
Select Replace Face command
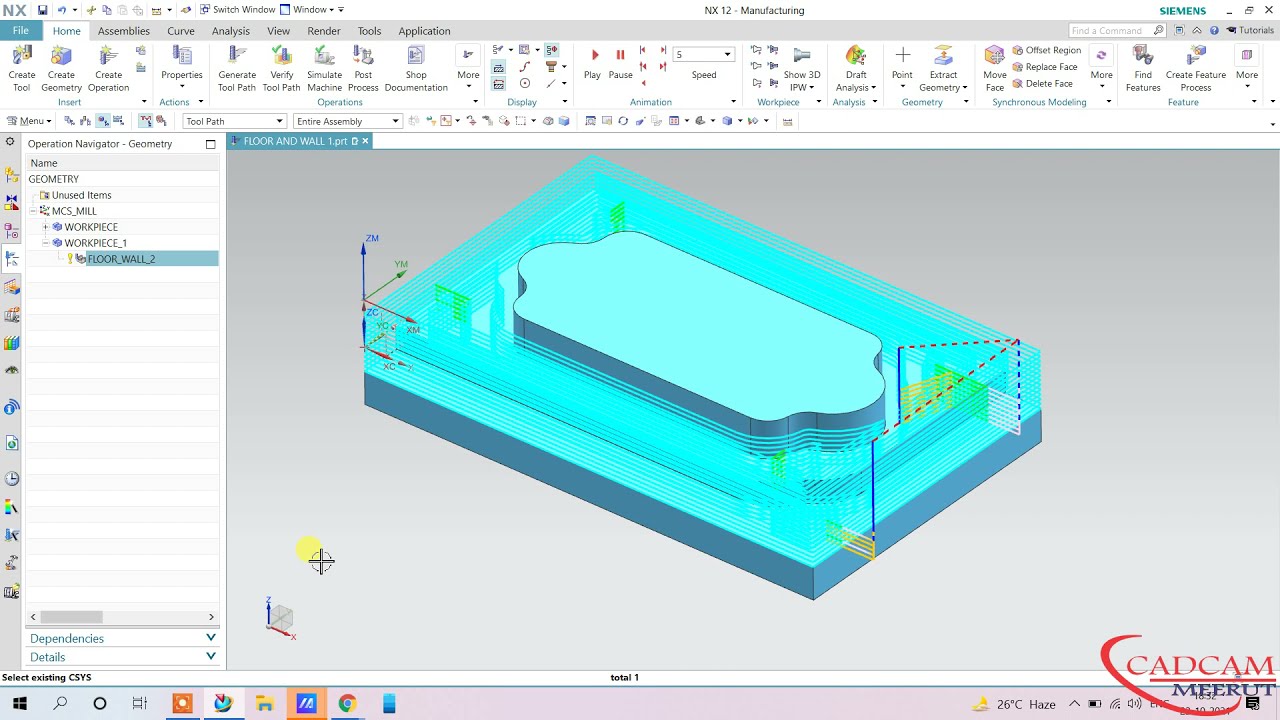coord(1044,67)
